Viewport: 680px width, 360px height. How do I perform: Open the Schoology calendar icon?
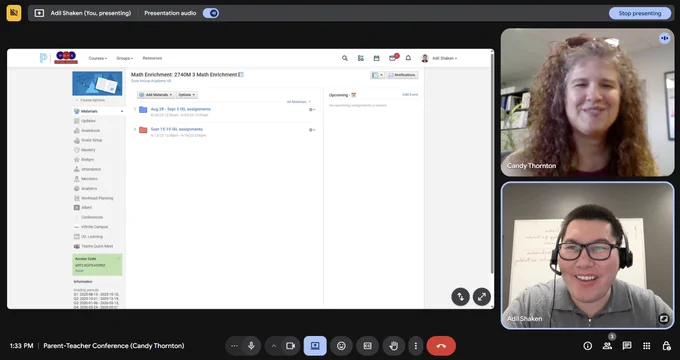click(376, 58)
